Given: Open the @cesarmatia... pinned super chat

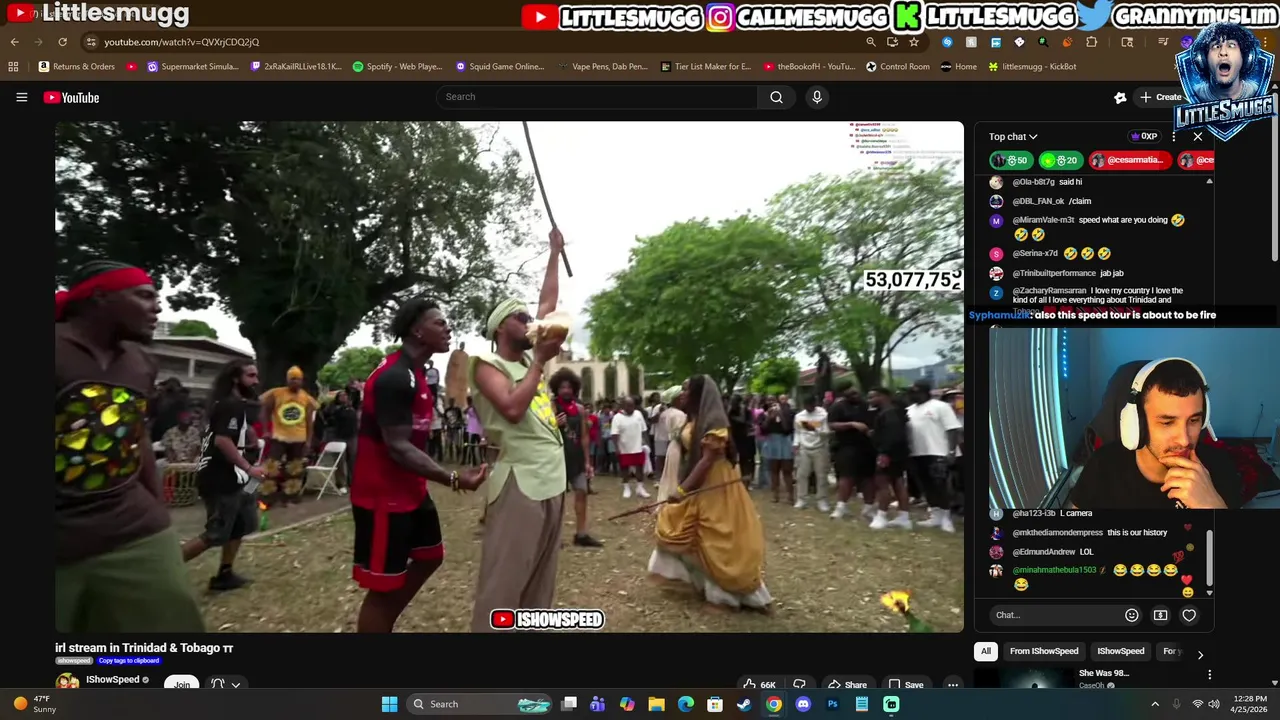Looking at the screenshot, I should pyautogui.click(x=1128, y=160).
